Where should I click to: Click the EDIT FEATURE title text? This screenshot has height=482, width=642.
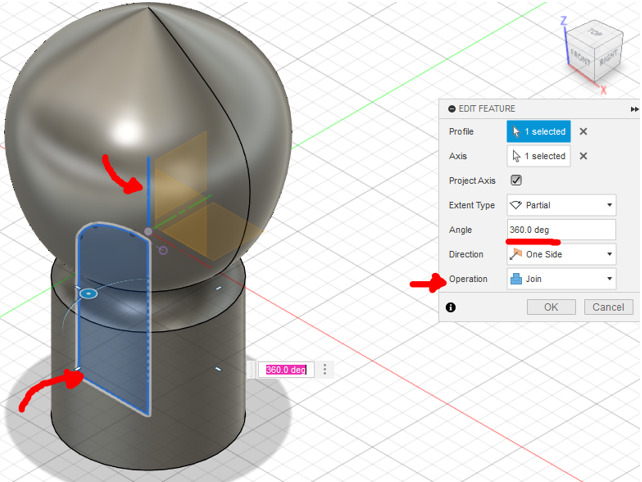point(487,109)
